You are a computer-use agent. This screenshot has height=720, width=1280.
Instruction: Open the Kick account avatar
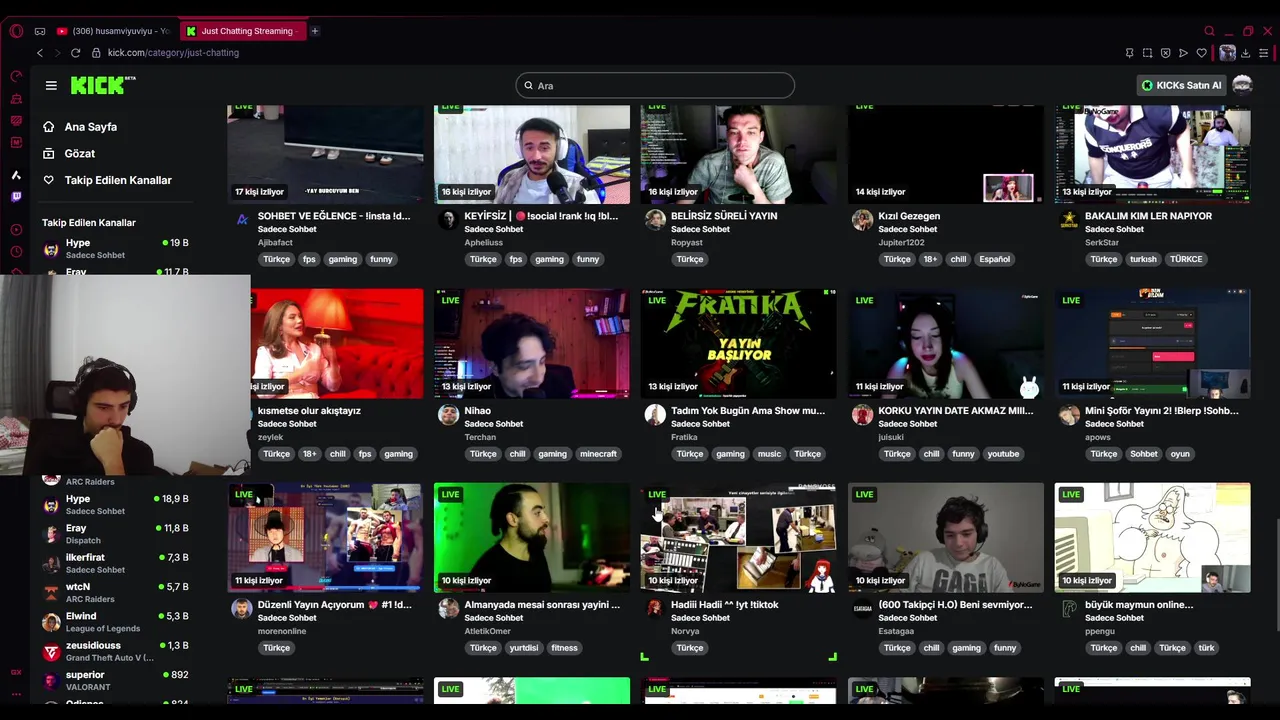(x=1242, y=85)
